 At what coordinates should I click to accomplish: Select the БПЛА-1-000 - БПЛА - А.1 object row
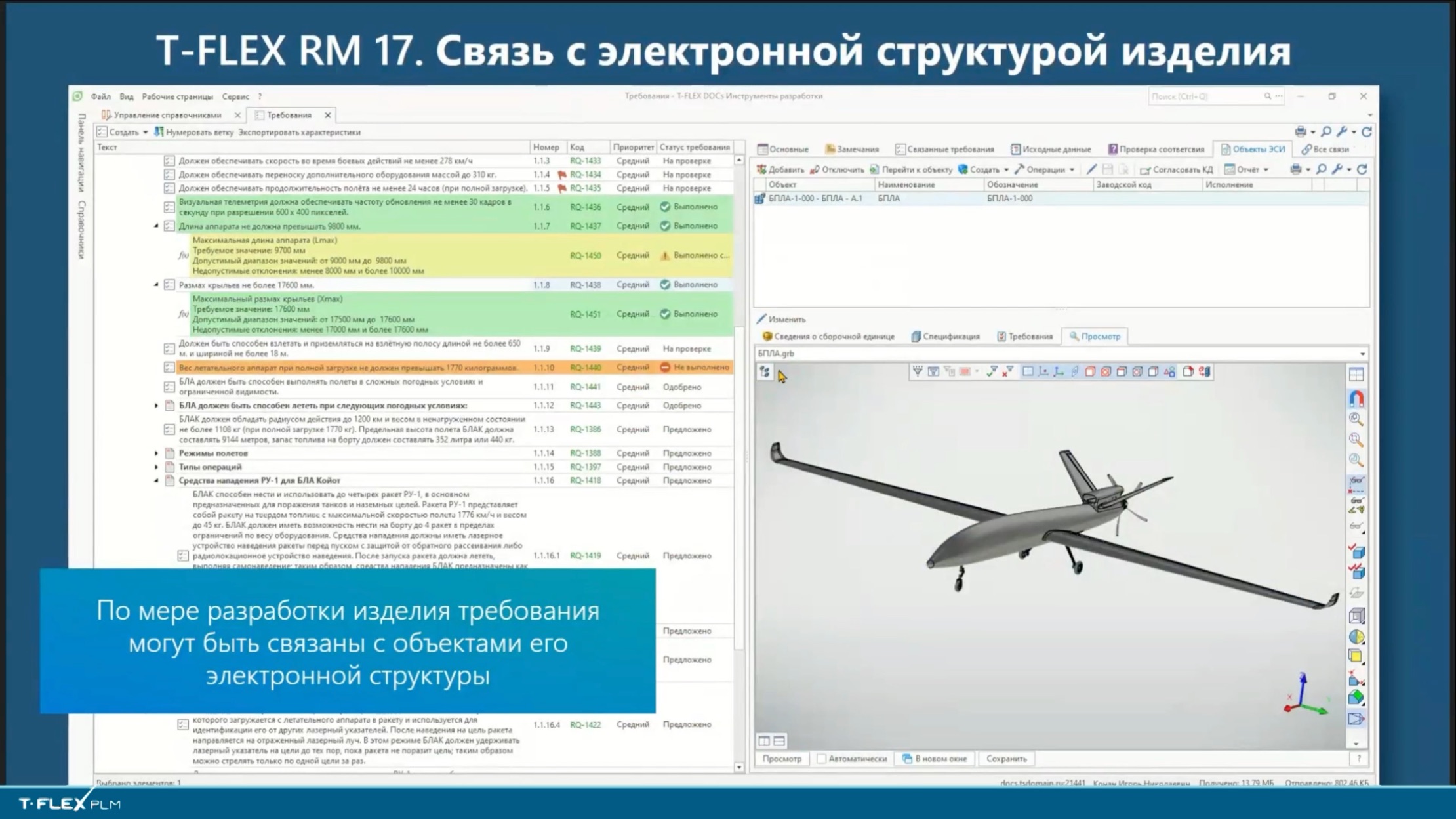[x=1061, y=198]
